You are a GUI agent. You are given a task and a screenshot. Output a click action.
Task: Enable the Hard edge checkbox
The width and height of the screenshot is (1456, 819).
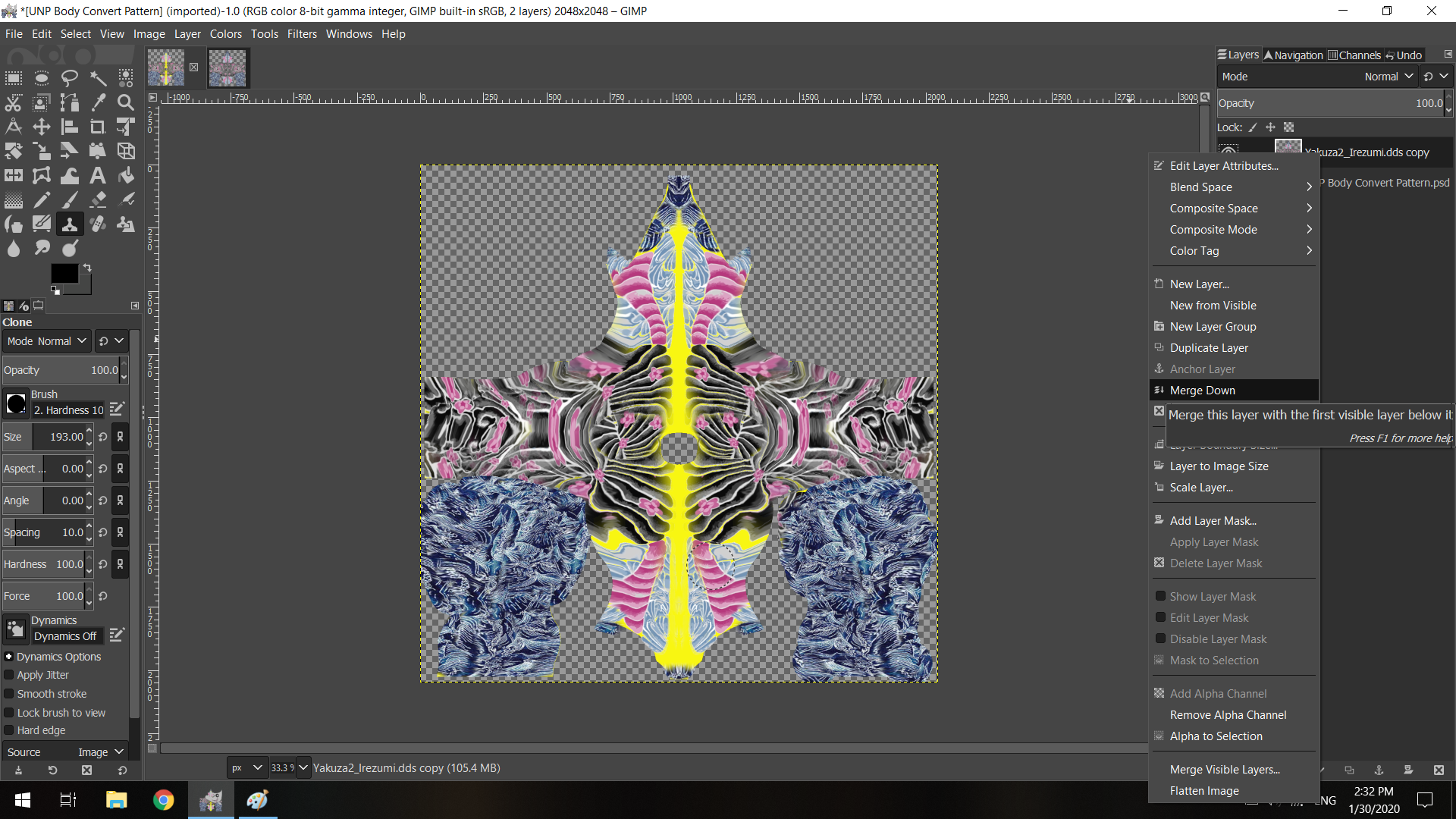point(9,730)
